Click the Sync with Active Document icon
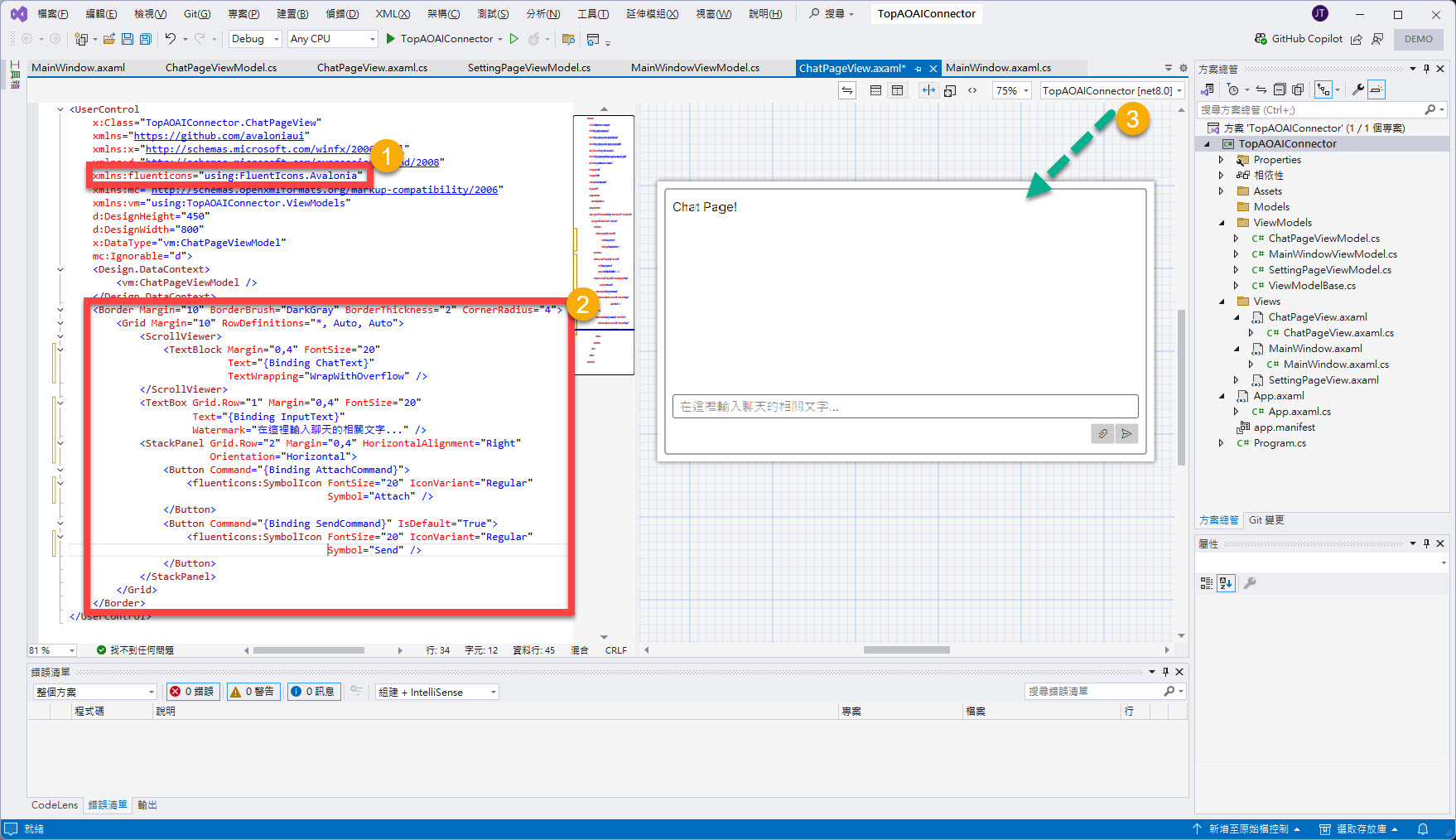 point(1261,89)
